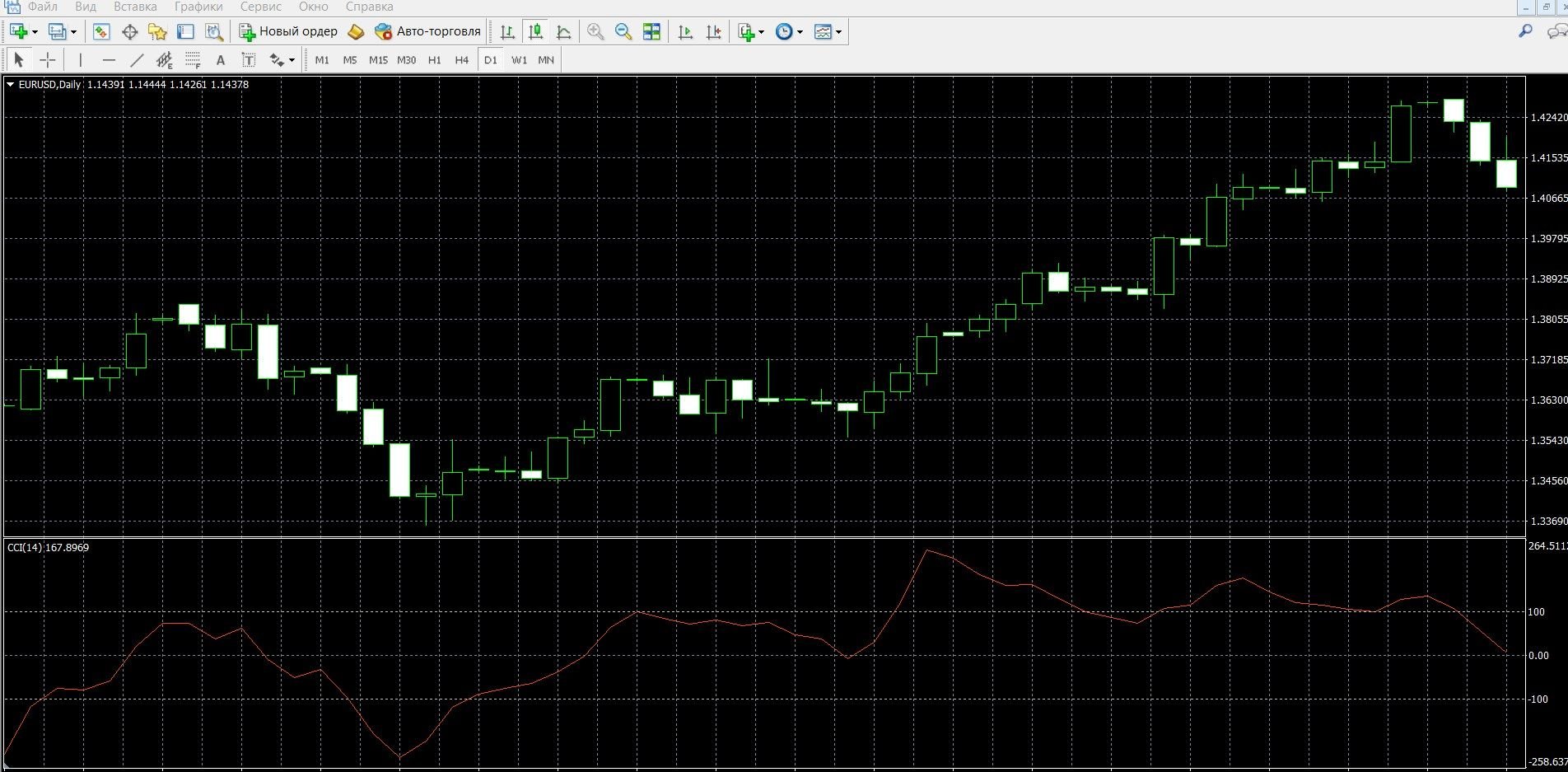Expand the indicators dropdown arrow
Screen dimensions: 1568x772
(x=761, y=32)
